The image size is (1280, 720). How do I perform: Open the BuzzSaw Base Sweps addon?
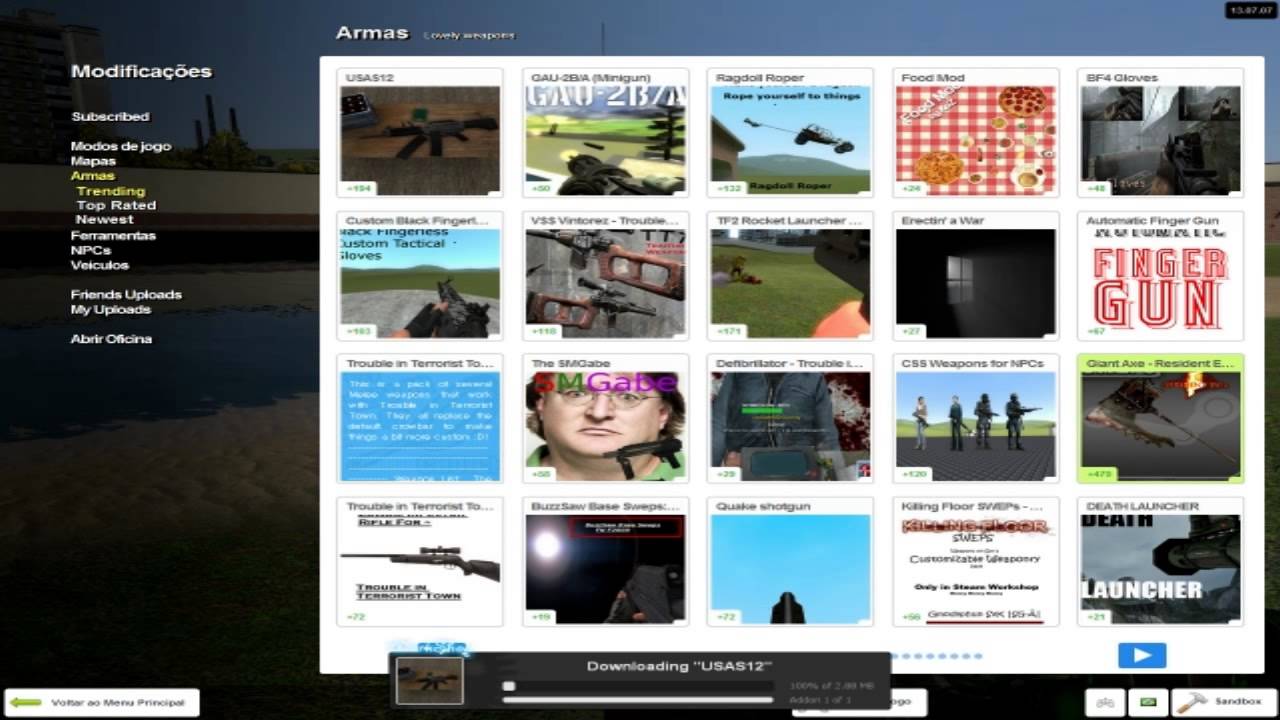click(x=605, y=562)
